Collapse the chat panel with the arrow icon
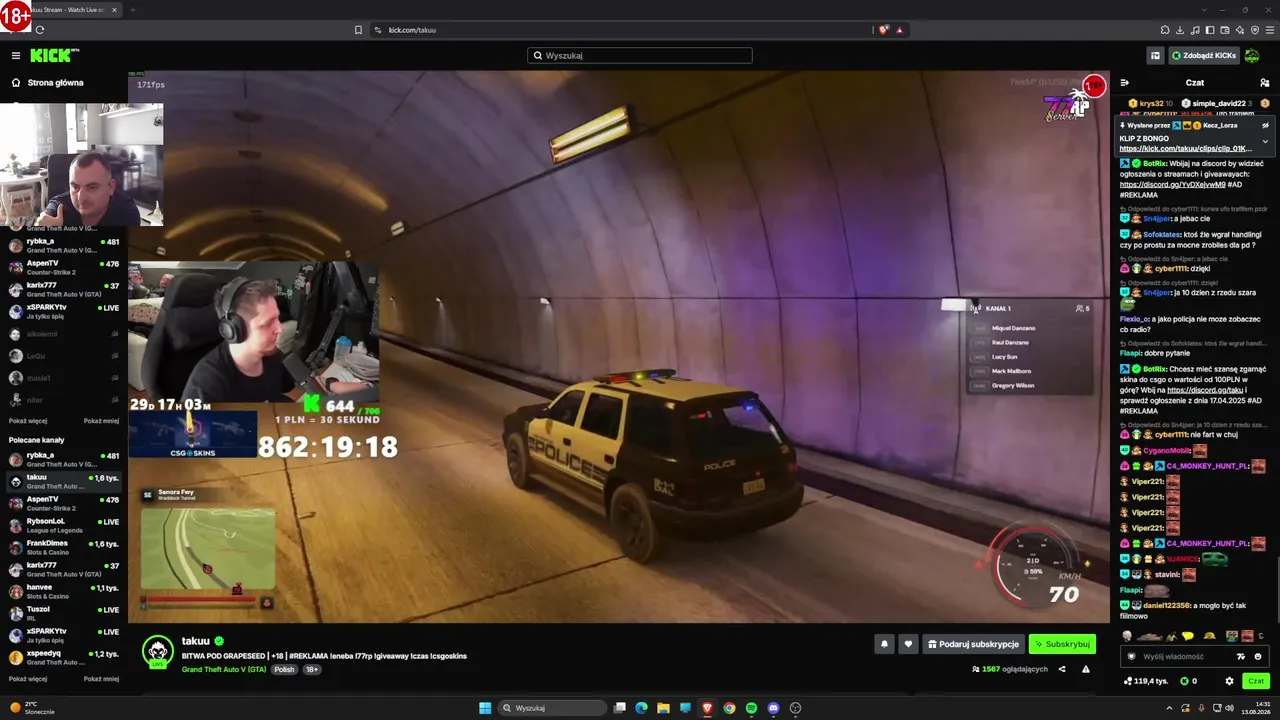The height and width of the screenshot is (720, 1280). (x=1125, y=83)
